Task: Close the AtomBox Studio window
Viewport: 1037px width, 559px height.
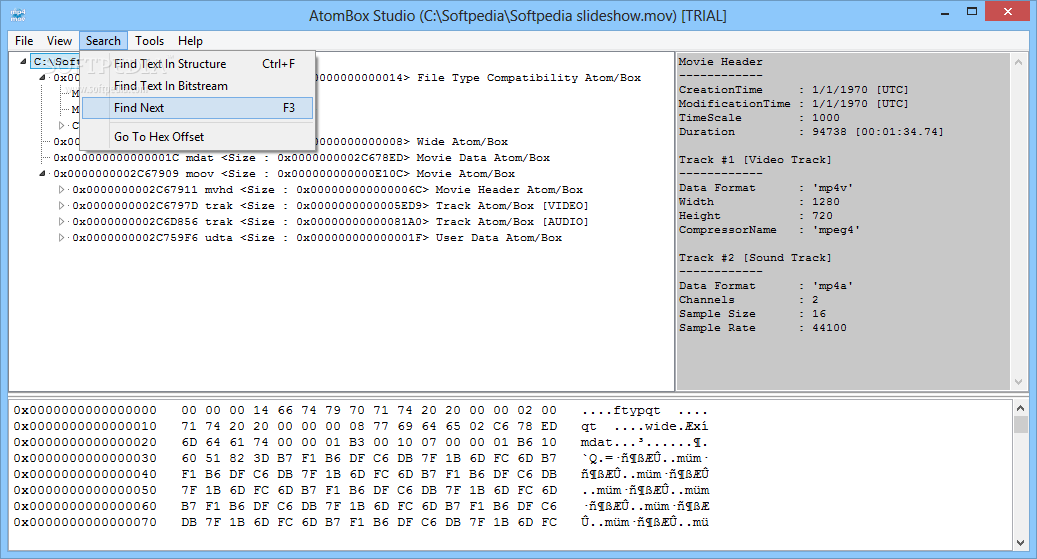Action: tap(1009, 12)
